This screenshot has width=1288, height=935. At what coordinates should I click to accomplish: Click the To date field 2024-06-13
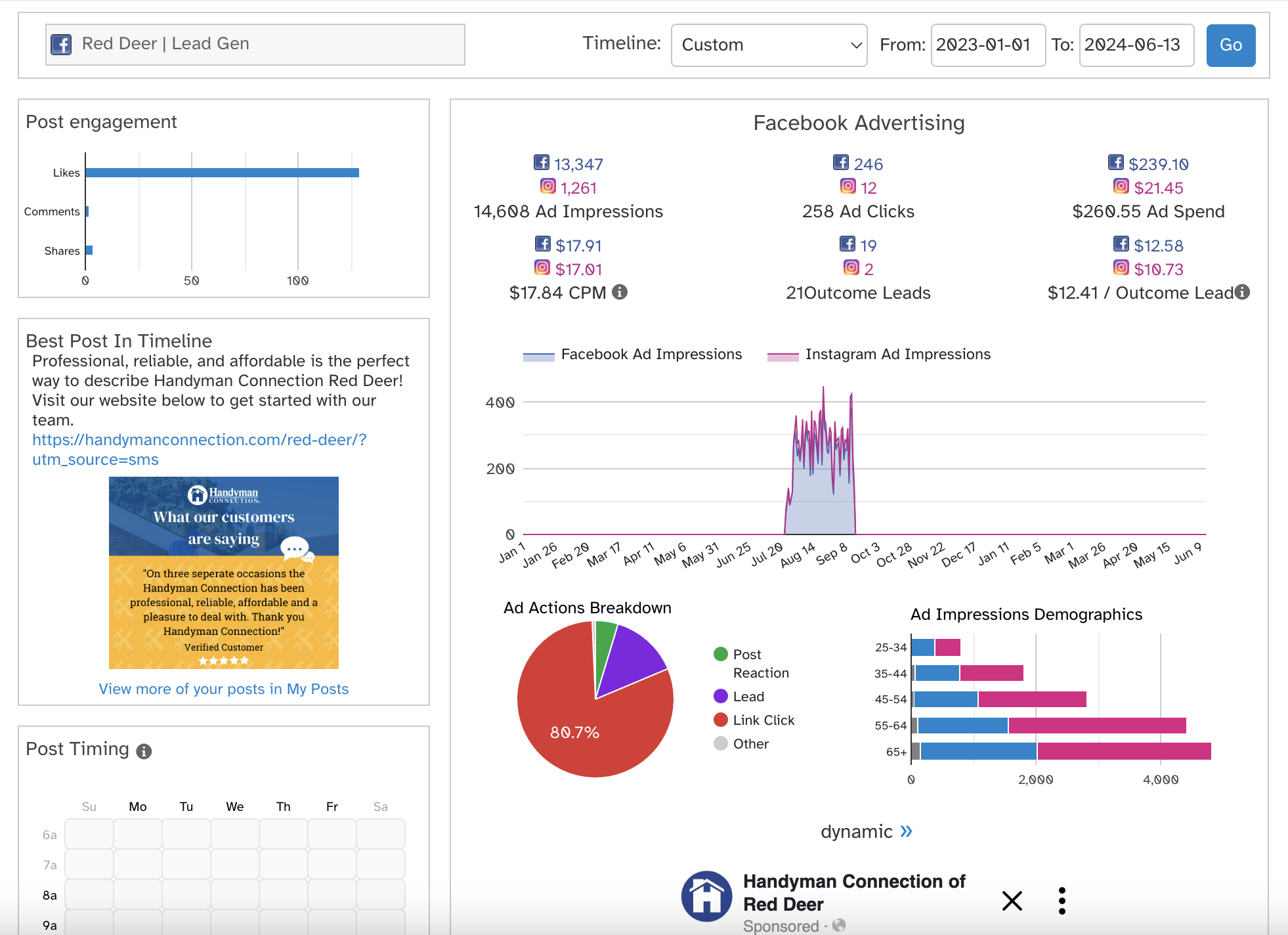[1136, 45]
